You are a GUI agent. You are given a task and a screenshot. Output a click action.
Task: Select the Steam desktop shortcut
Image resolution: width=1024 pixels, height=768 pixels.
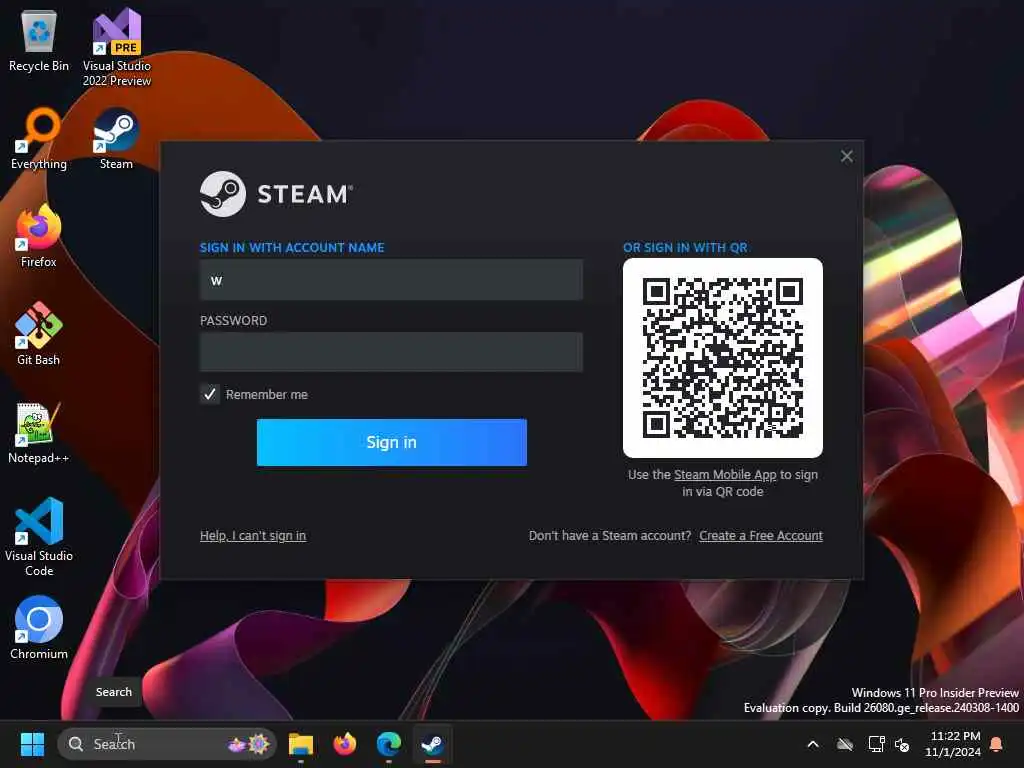[x=116, y=138]
